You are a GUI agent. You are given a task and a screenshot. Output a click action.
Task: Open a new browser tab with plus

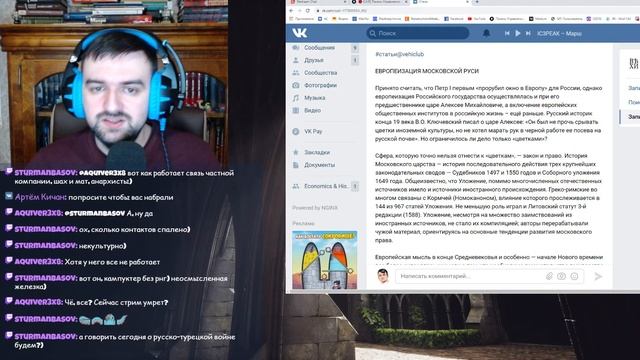tap(477, 2)
